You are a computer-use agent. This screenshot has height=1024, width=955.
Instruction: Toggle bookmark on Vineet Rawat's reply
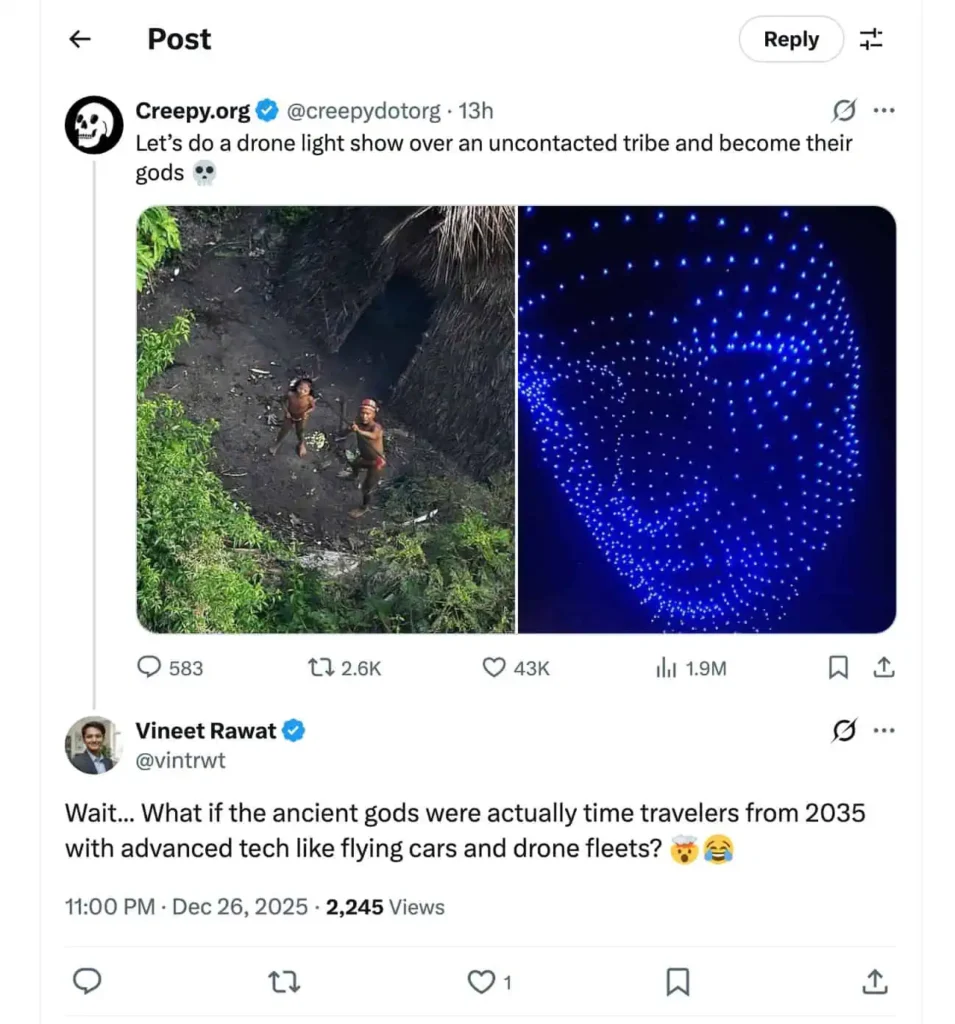click(x=677, y=982)
